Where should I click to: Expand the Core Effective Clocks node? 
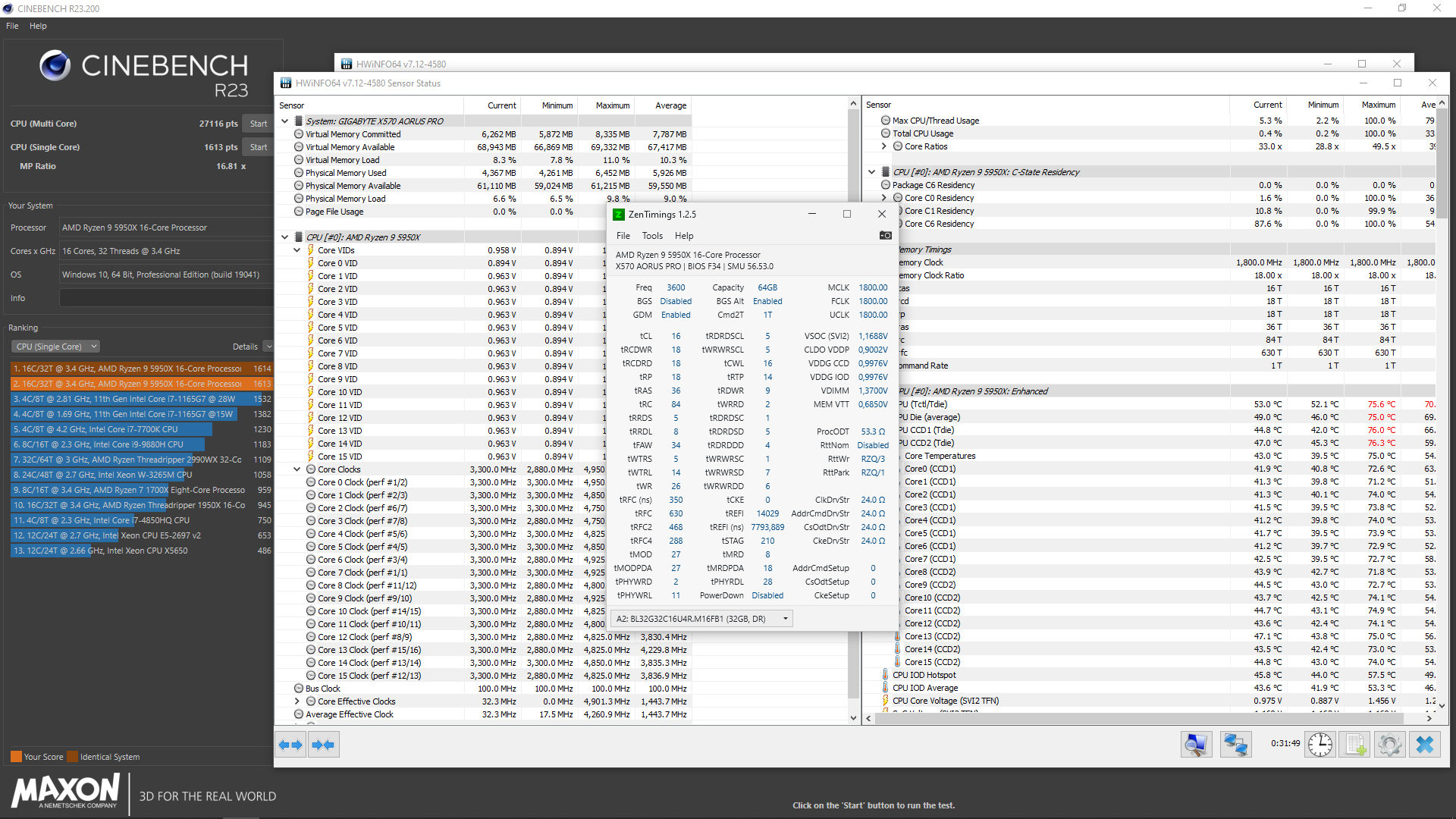coord(297,701)
